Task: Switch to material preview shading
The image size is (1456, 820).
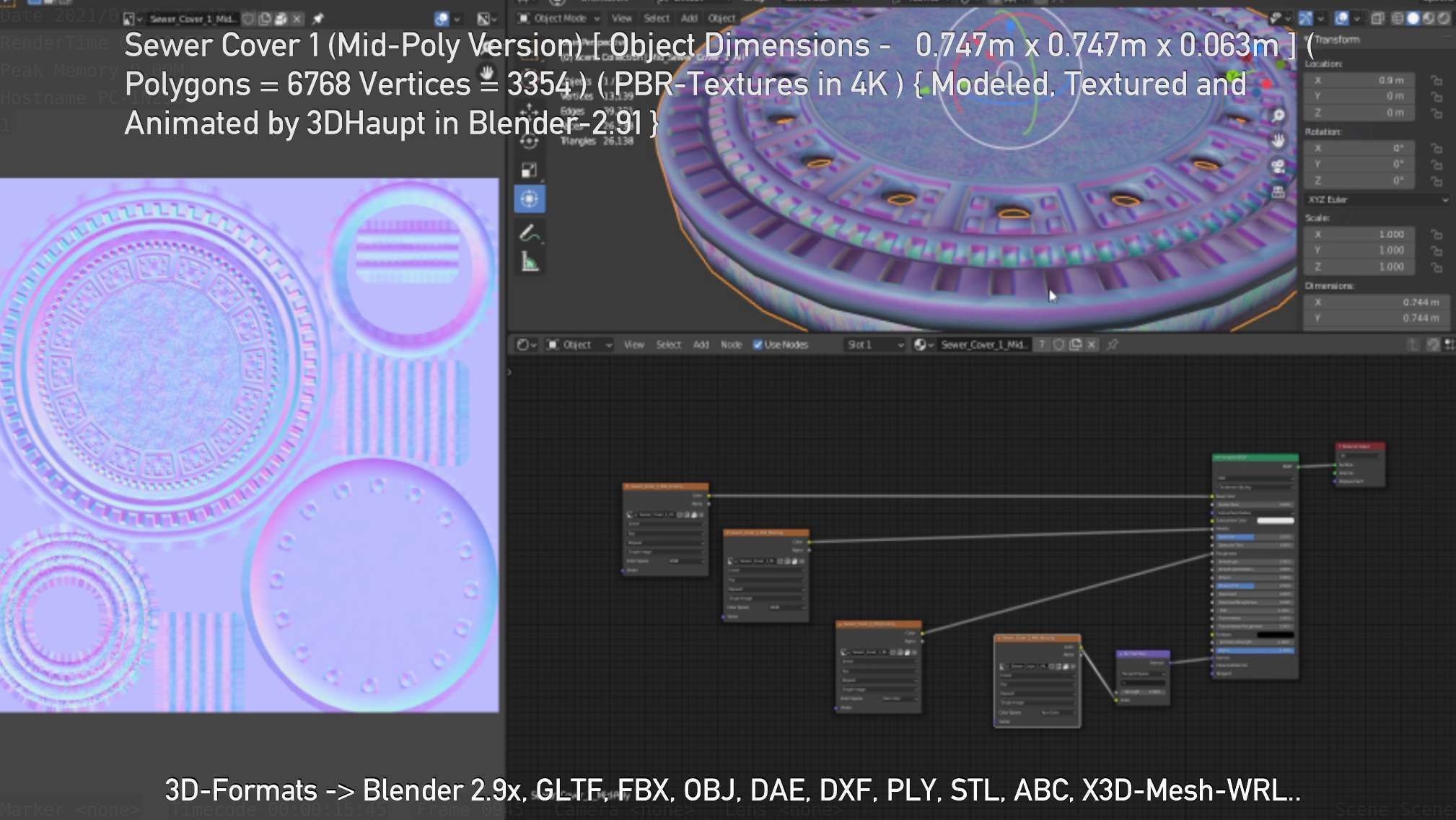Action: (1428, 19)
